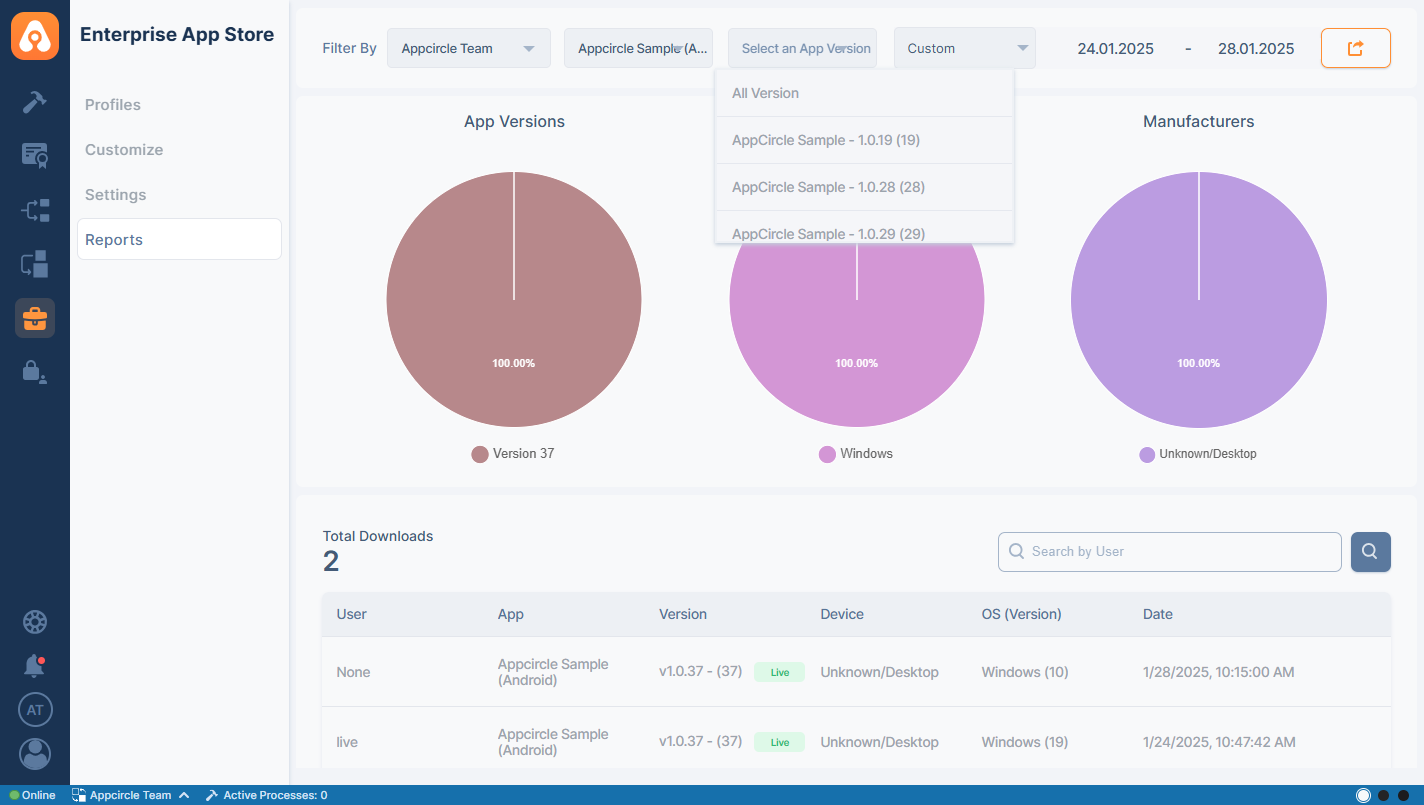Click the Appcircle logo icon
The image size is (1424, 805).
[35, 35]
